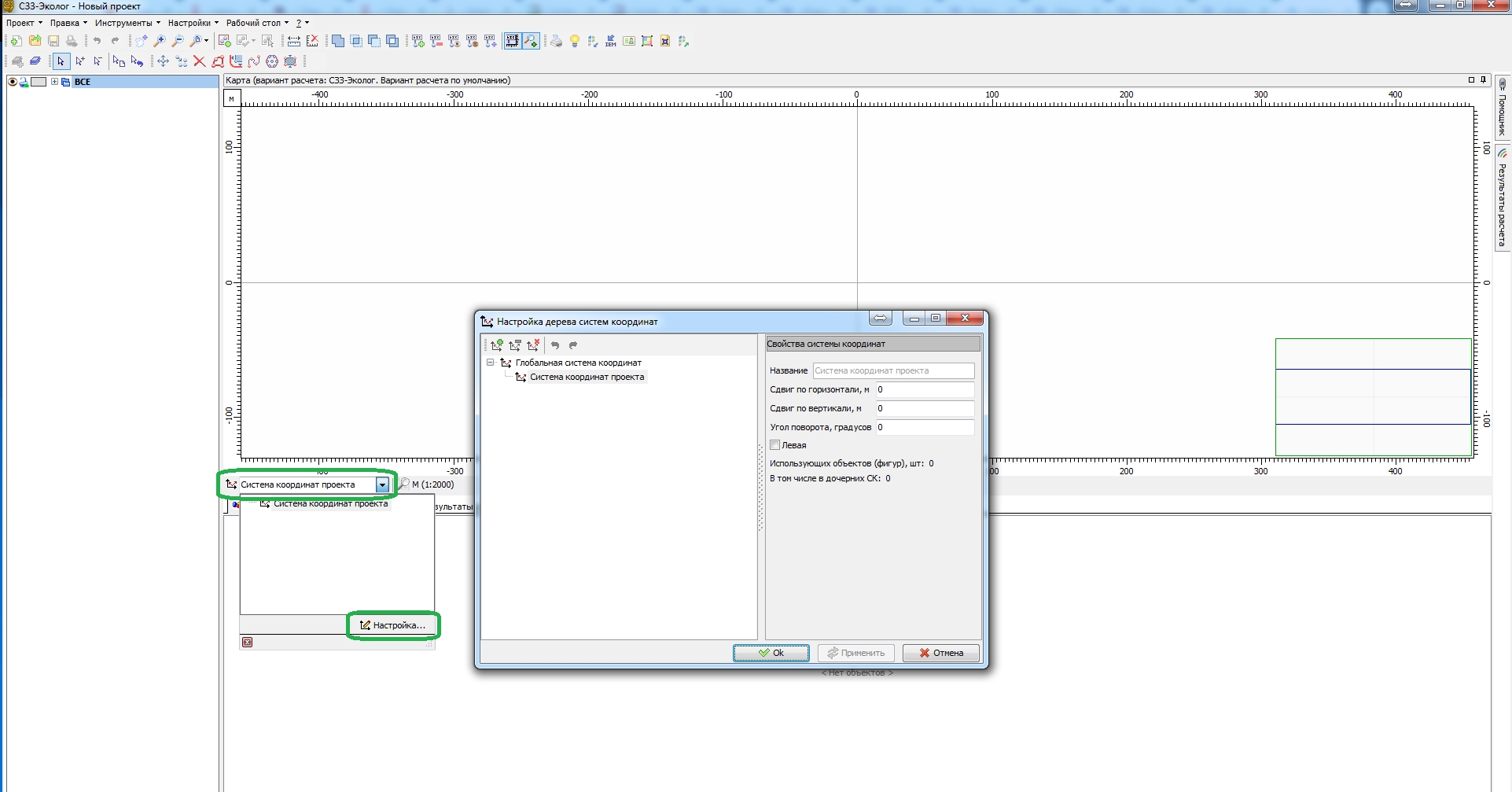This screenshot has width=1512, height=792.
Task: Click the red X delete tool
Action: coord(199,61)
